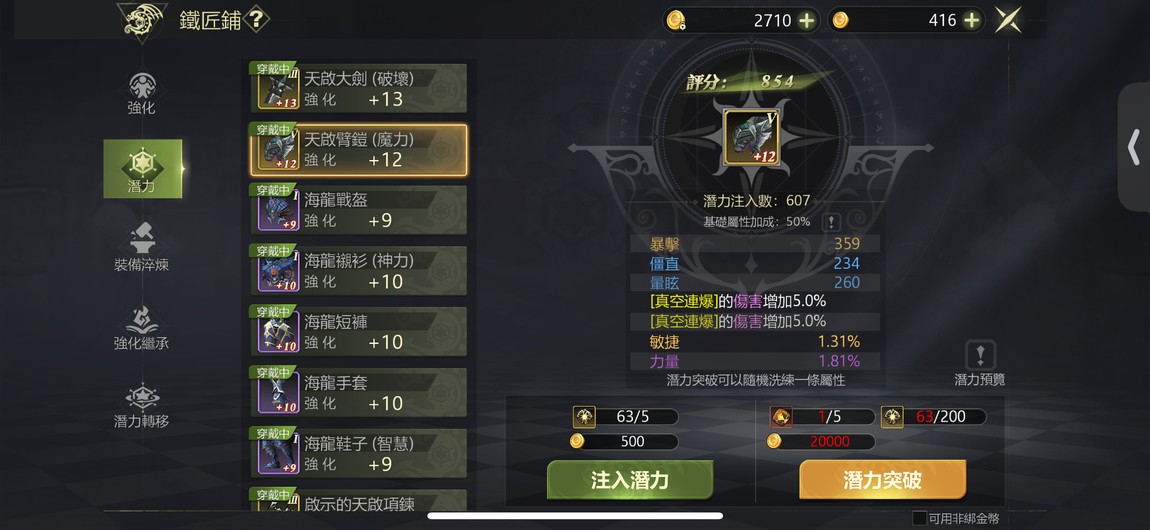Click the 潛力突破 button
The height and width of the screenshot is (530, 1150).
(x=882, y=480)
